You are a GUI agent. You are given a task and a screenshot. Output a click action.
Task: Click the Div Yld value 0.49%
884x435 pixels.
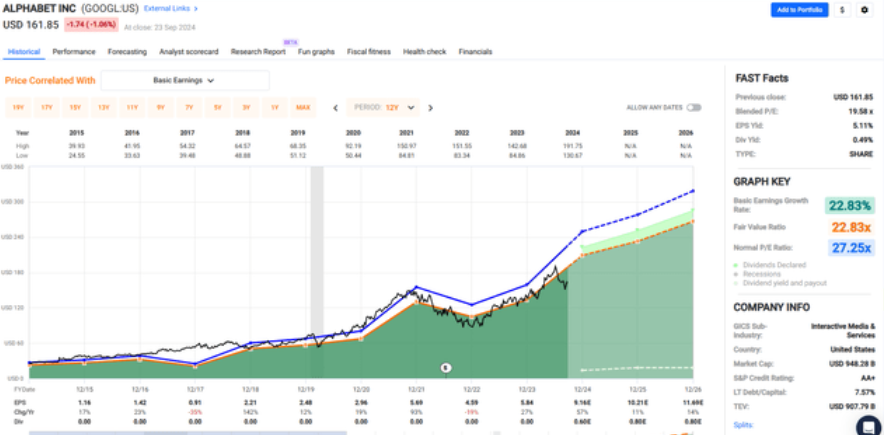coord(864,140)
